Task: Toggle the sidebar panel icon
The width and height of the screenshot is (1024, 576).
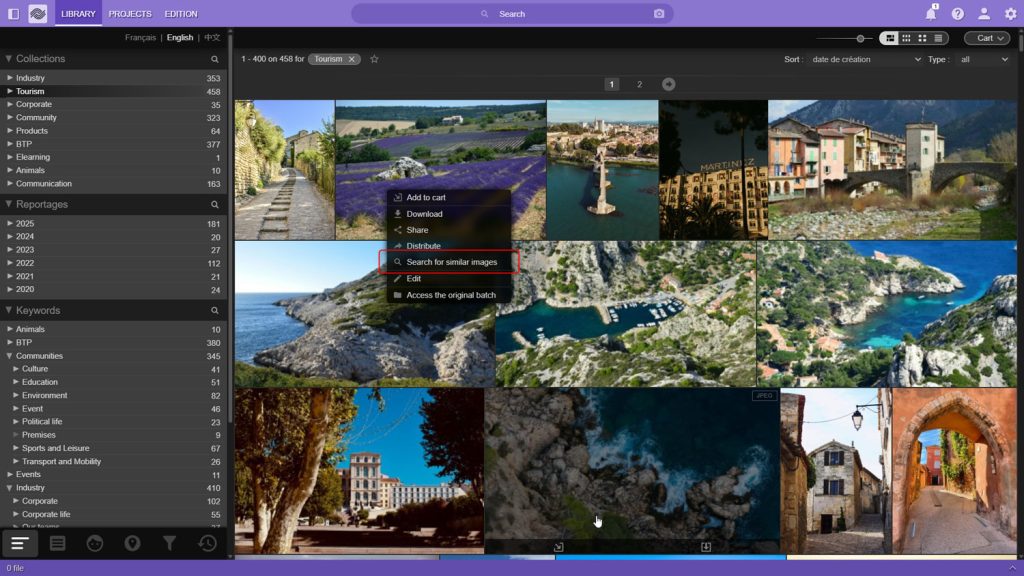Action: [13, 14]
